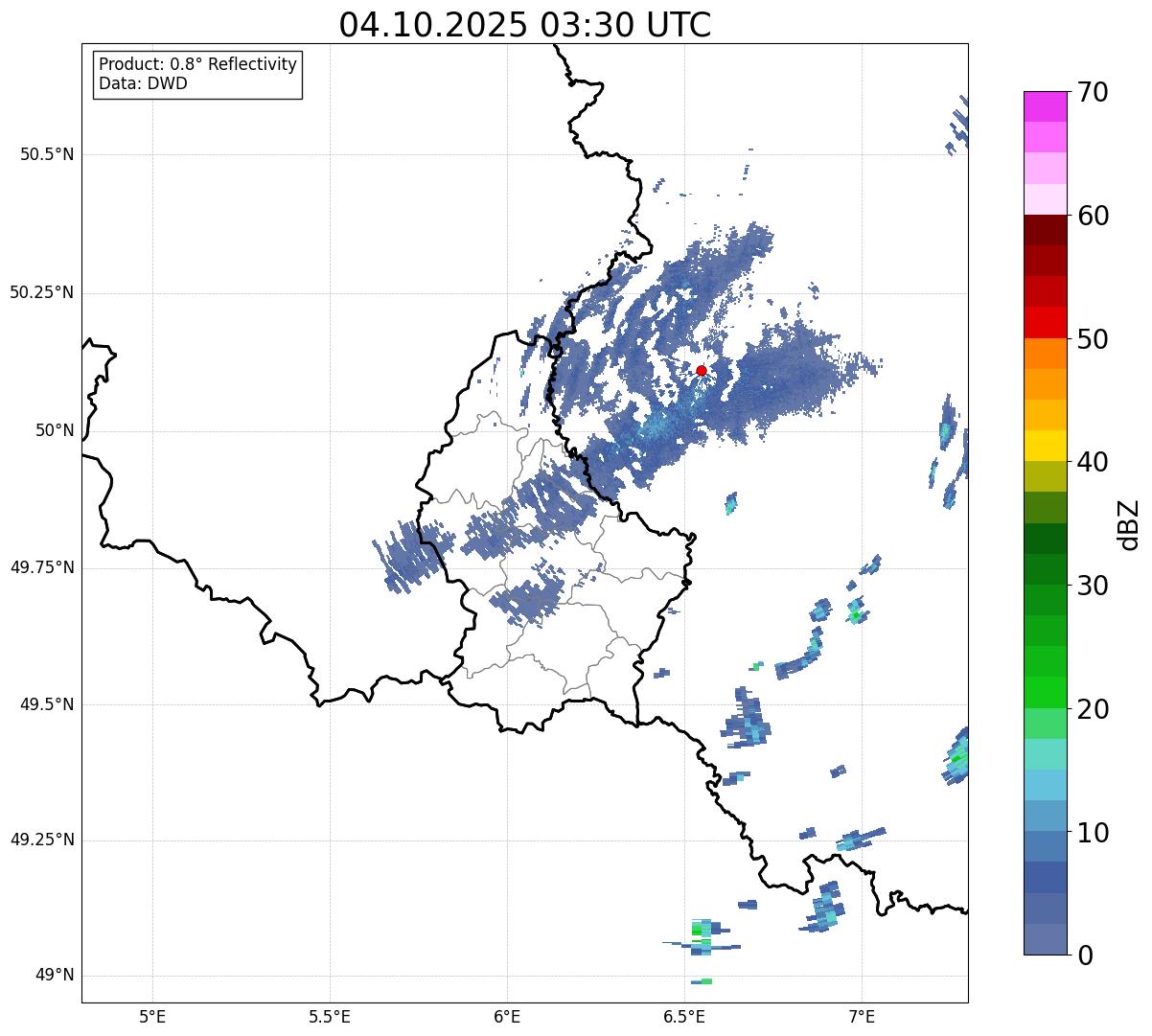Select the 'Product: 0.8° Reflectivity' label

tap(198, 64)
